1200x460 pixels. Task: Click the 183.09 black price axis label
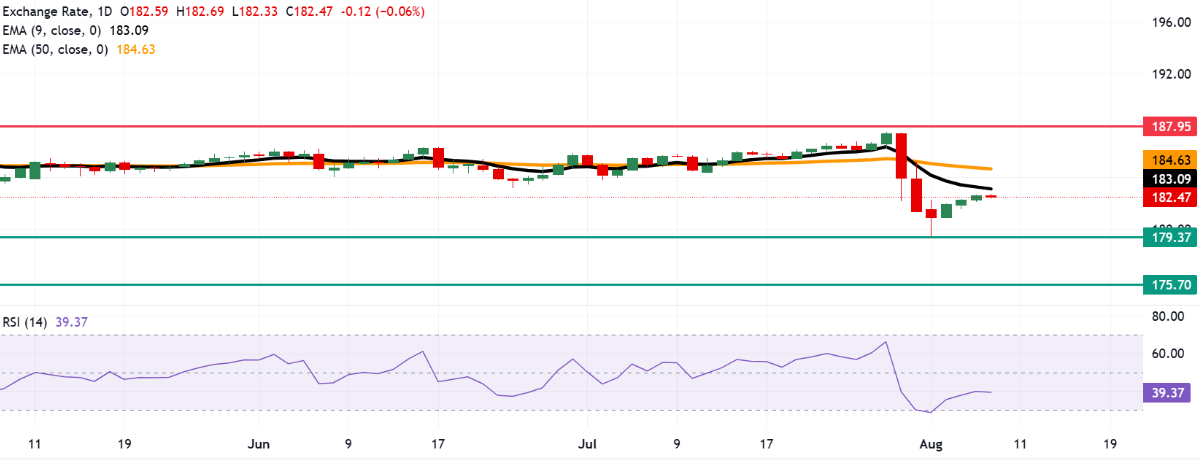pyautogui.click(x=1170, y=177)
